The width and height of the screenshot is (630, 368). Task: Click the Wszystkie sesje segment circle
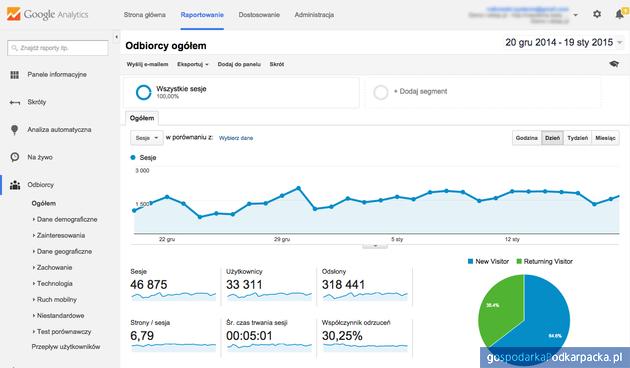(143, 92)
